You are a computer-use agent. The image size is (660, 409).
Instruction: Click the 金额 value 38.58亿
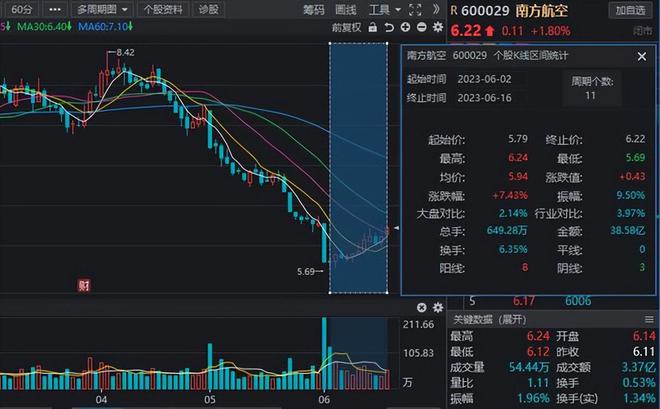[628, 231]
